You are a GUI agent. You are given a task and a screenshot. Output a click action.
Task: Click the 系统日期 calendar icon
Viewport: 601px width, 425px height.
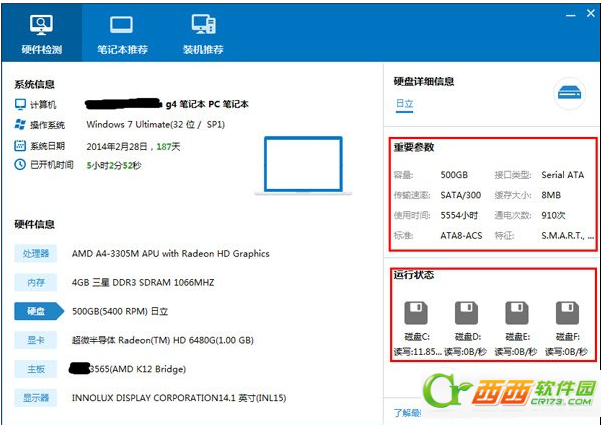[20, 146]
